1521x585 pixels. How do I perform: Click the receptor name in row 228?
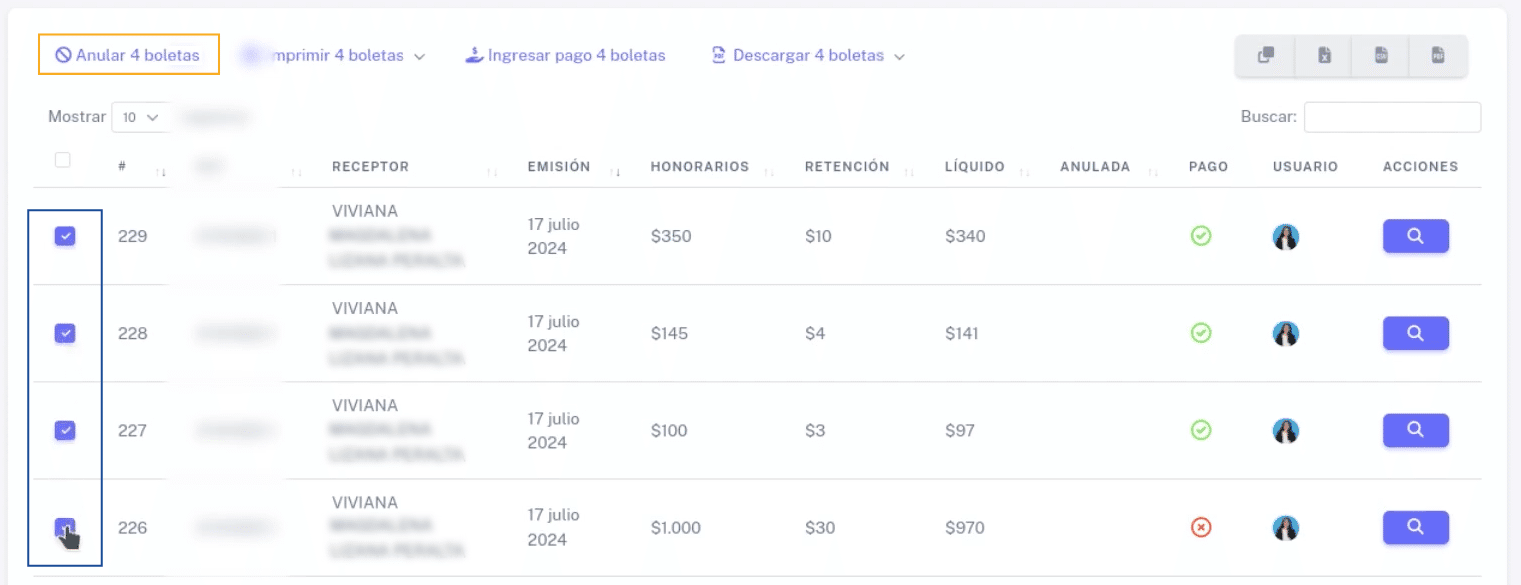tap(398, 333)
